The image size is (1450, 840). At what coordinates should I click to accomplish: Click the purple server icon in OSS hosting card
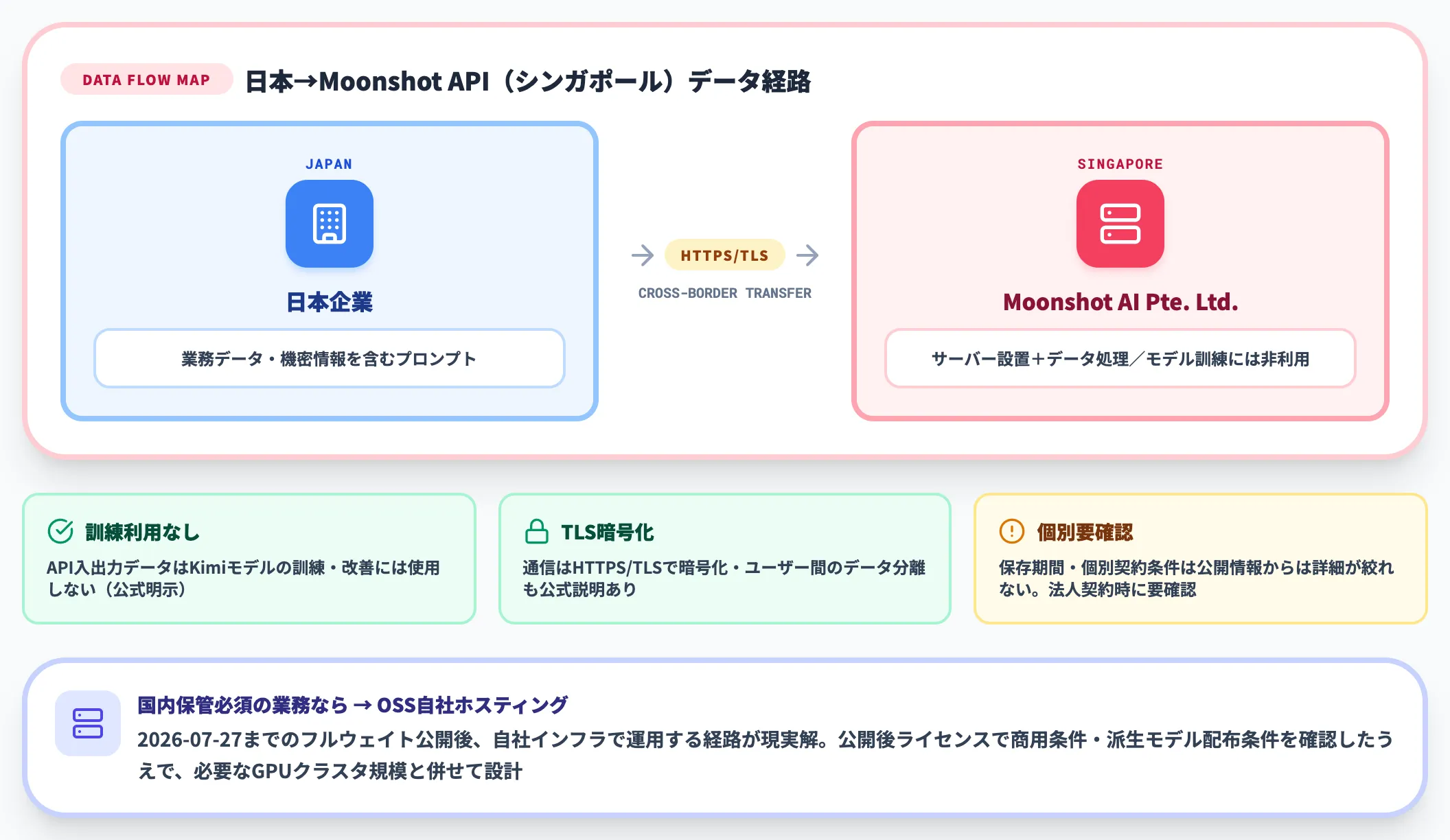pyautogui.click(x=88, y=723)
